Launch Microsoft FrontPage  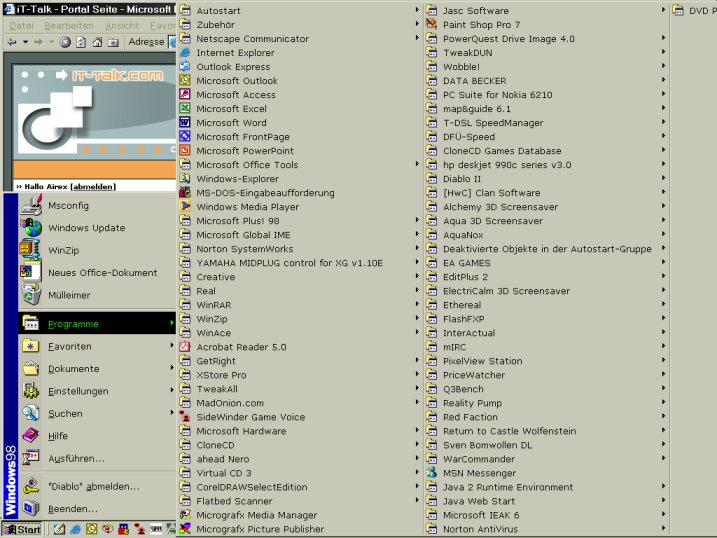300,137
